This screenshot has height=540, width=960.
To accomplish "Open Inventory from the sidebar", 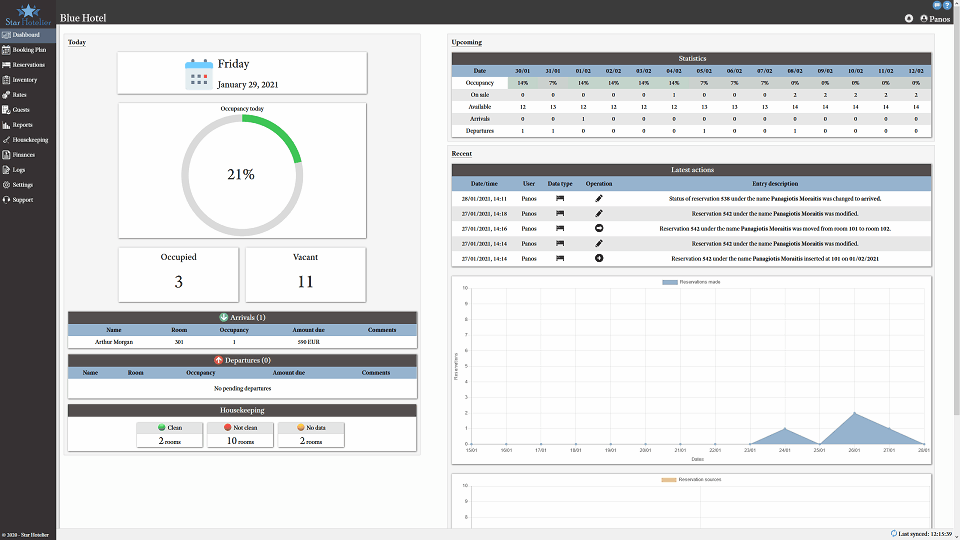I will point(25,79).
